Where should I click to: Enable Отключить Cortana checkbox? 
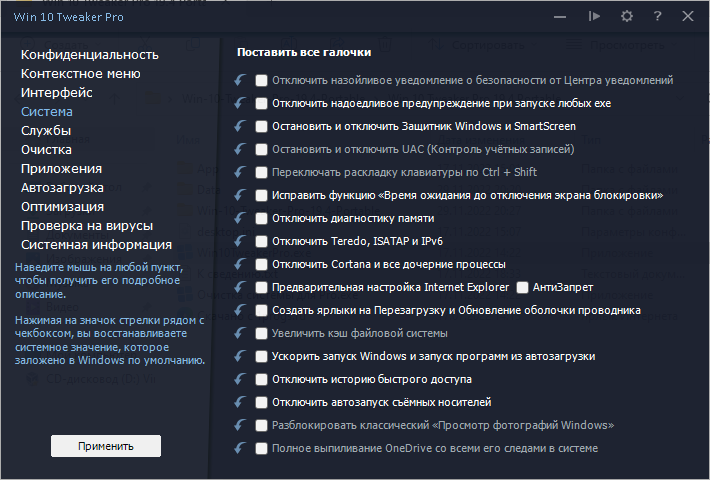(261, 264)
